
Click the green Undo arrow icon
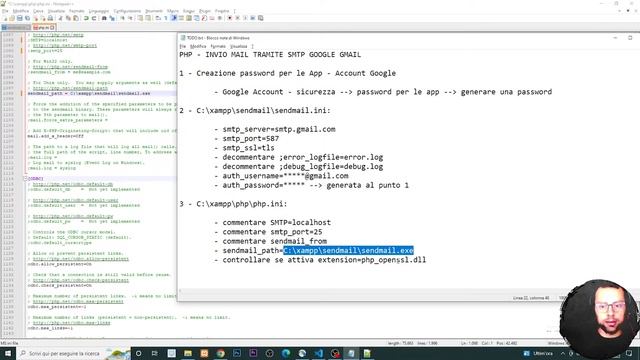(86, 18)
